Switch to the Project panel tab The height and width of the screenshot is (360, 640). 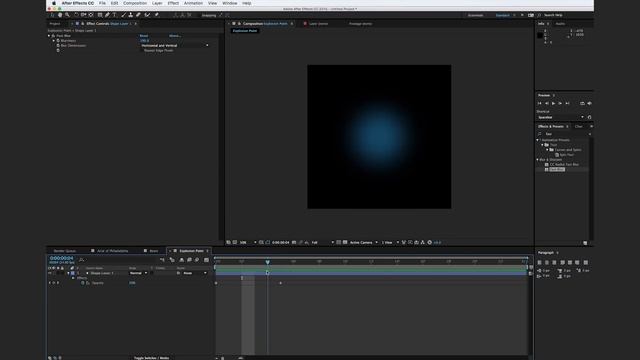click(x=55, y=24)
